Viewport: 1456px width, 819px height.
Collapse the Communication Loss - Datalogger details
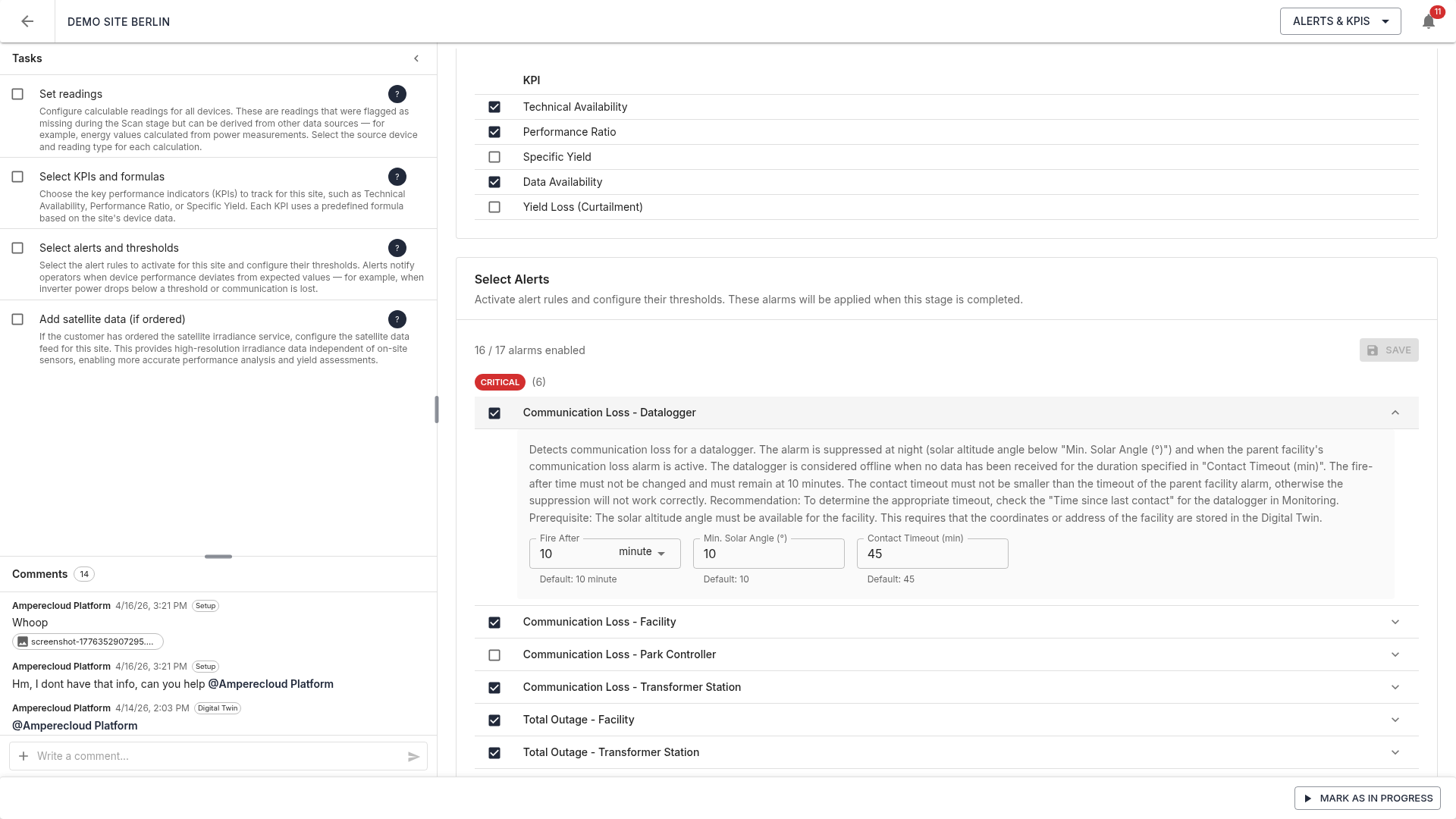point(1395,413)
